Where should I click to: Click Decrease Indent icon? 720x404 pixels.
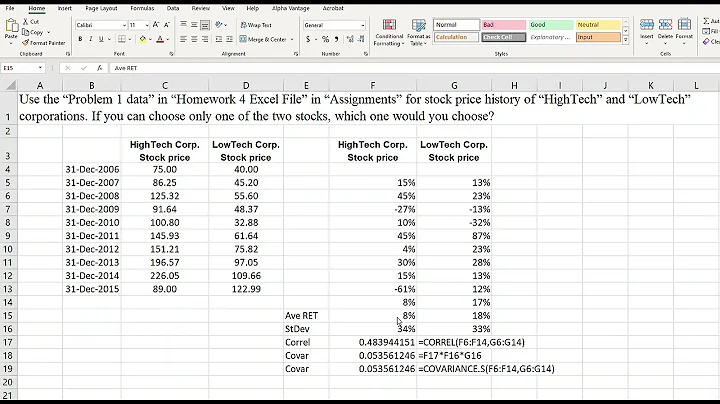pyautogui.click(x=219, y=39)
